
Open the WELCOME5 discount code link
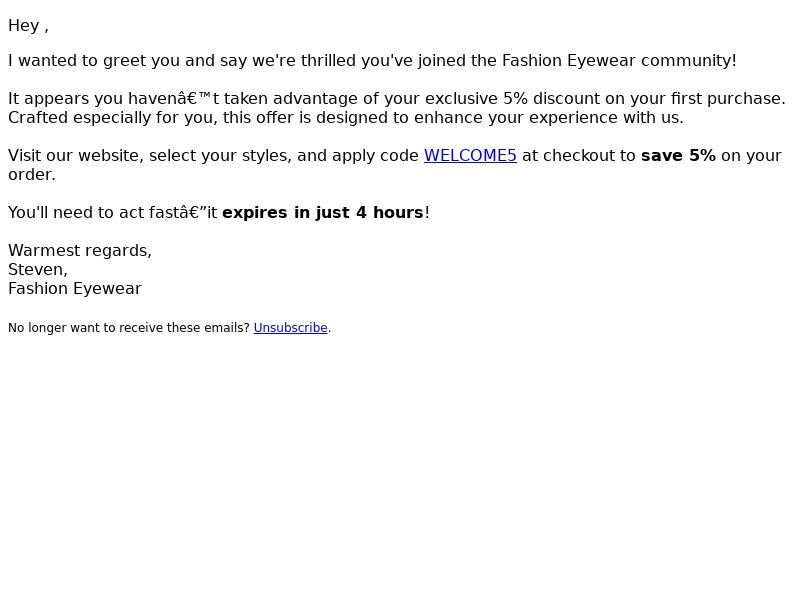tap(470, 156)
